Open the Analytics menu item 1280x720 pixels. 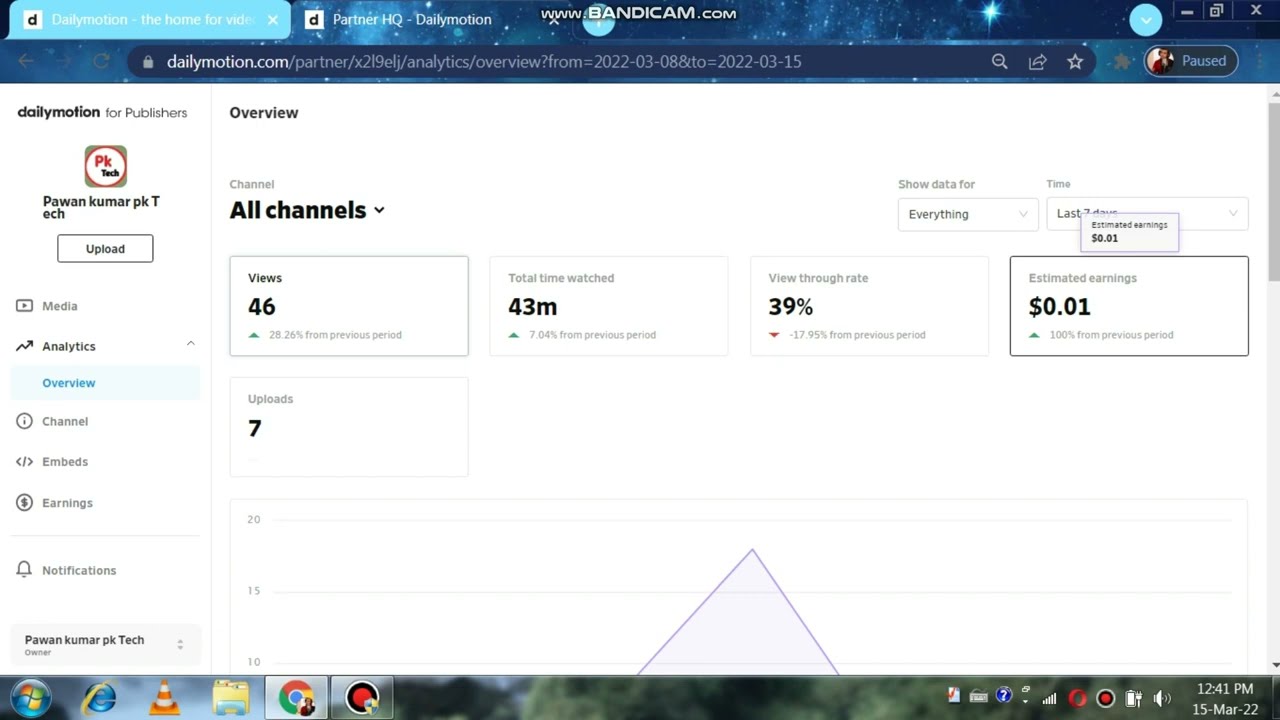point(69,346)
